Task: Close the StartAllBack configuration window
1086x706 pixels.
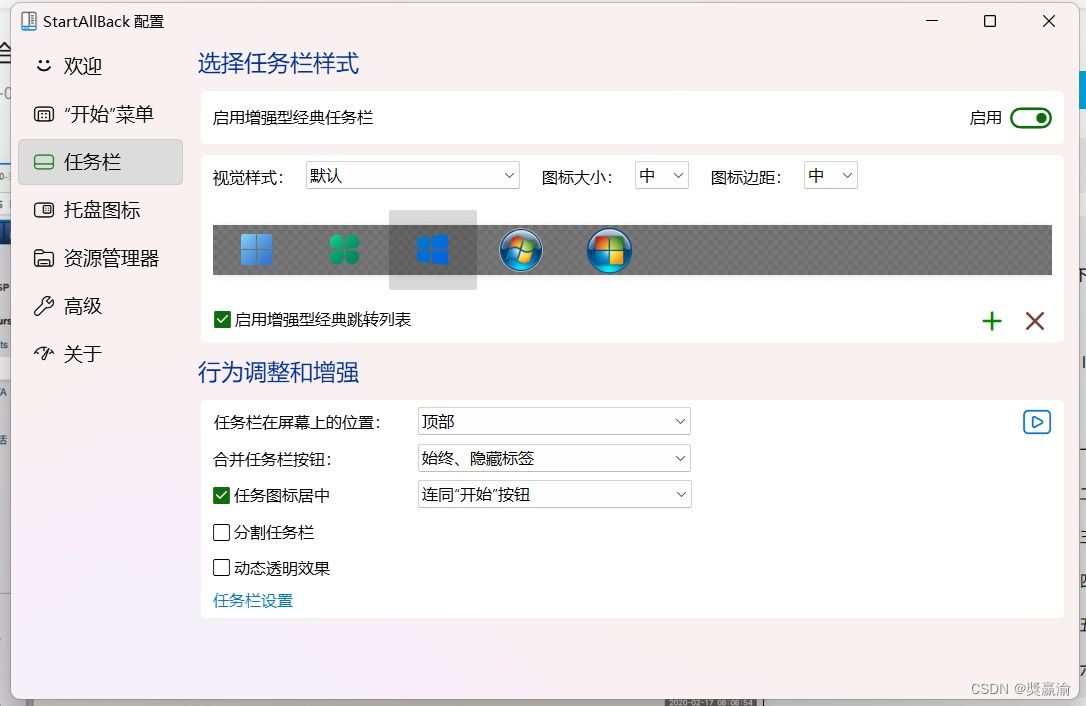Action: point(1049,21)
